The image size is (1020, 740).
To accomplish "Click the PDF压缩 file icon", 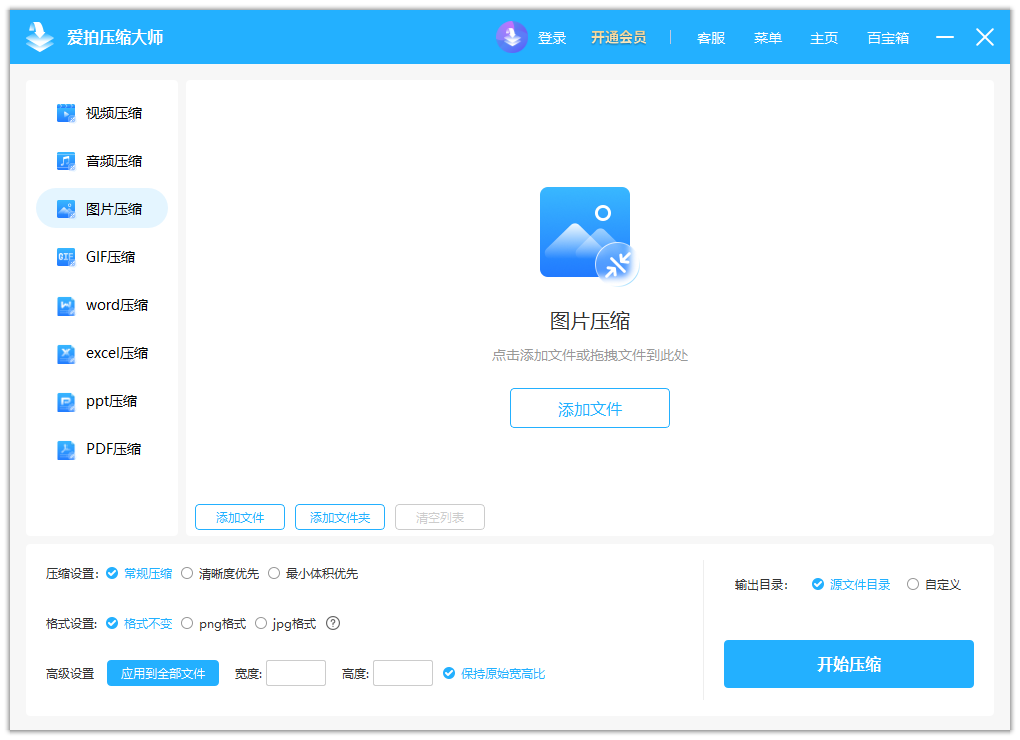I will coord(66,449).
